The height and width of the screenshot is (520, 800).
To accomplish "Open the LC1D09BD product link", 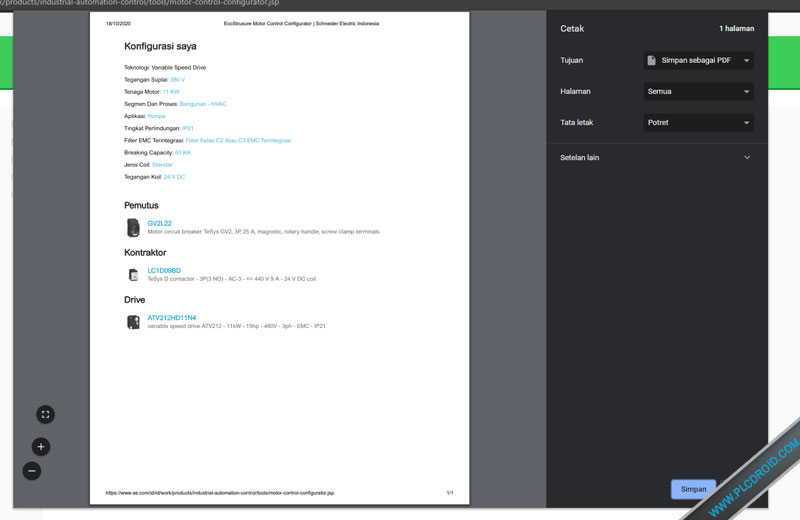I will [164, 270].
